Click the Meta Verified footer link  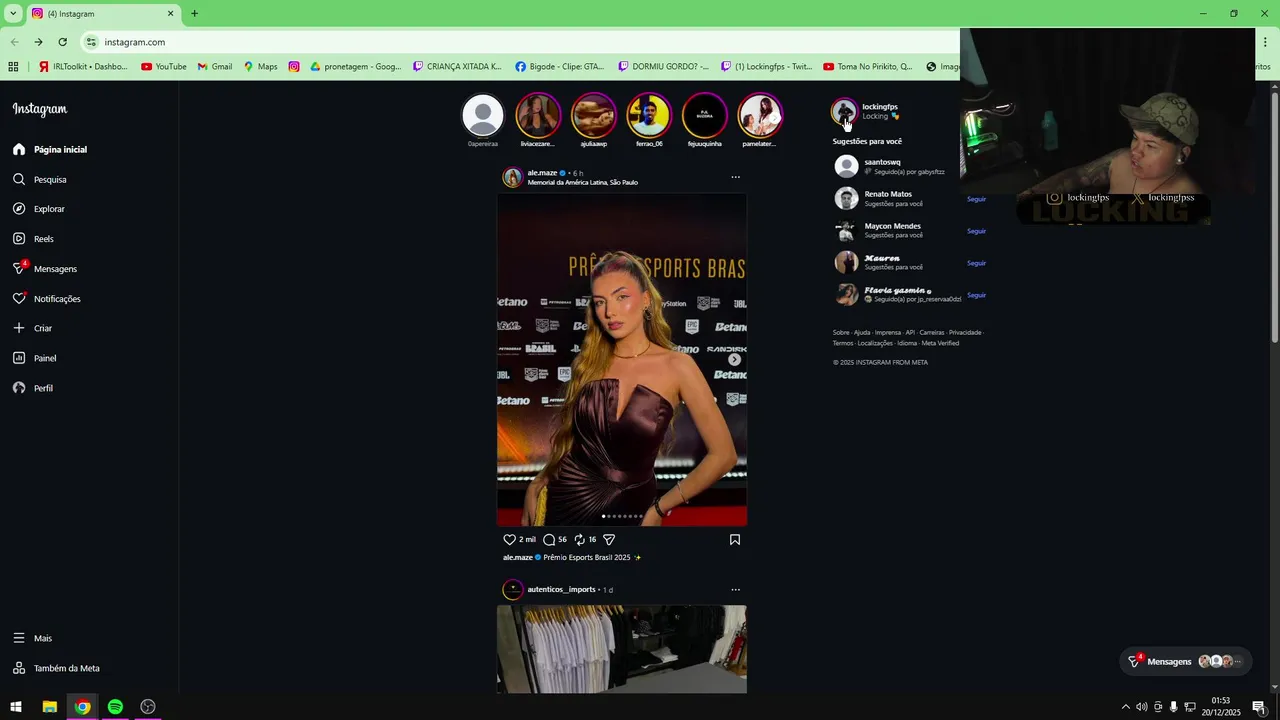[940, 343]
